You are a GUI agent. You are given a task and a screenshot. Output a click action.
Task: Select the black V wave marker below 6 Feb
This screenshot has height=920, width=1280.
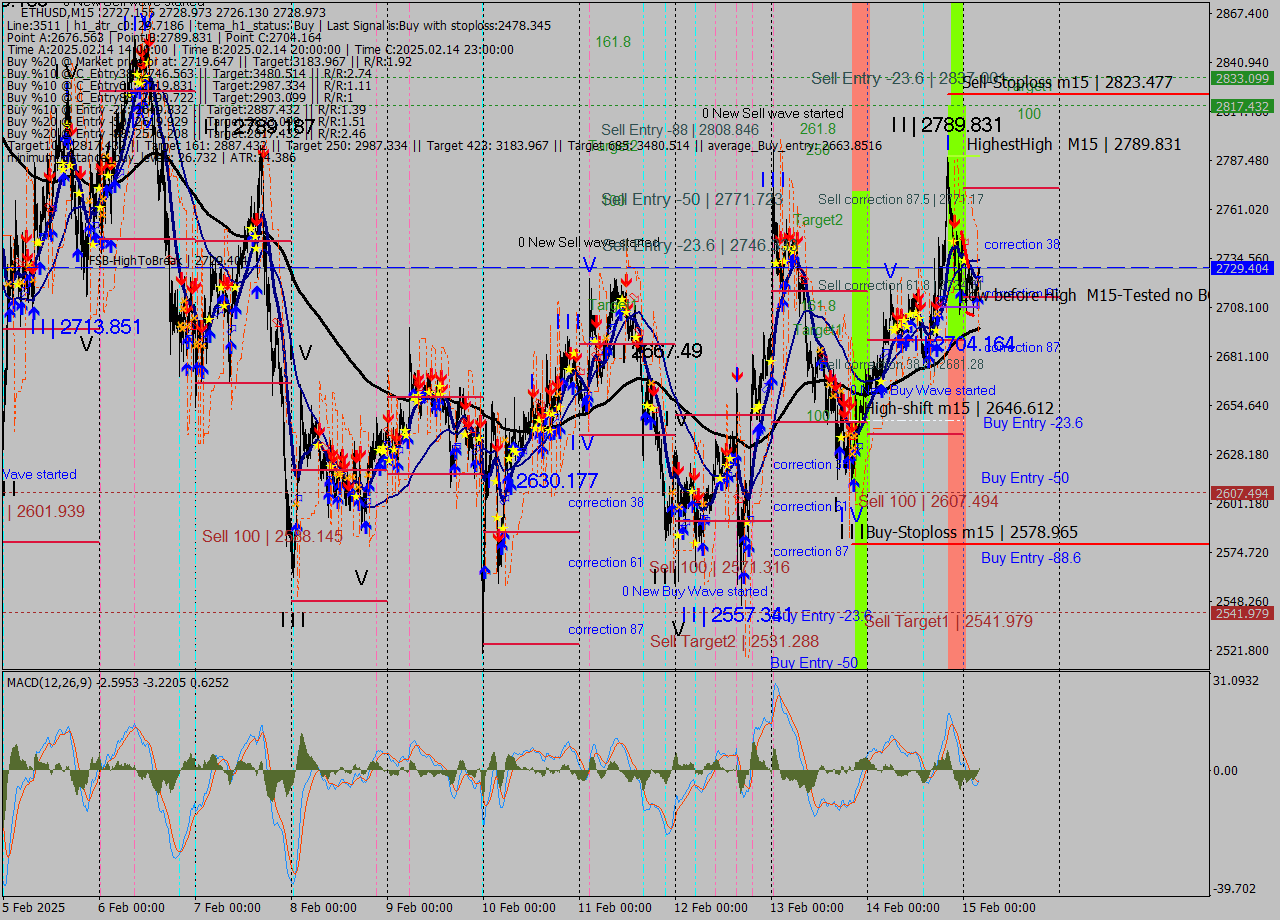pyautogui.click(x=85, y=342)
